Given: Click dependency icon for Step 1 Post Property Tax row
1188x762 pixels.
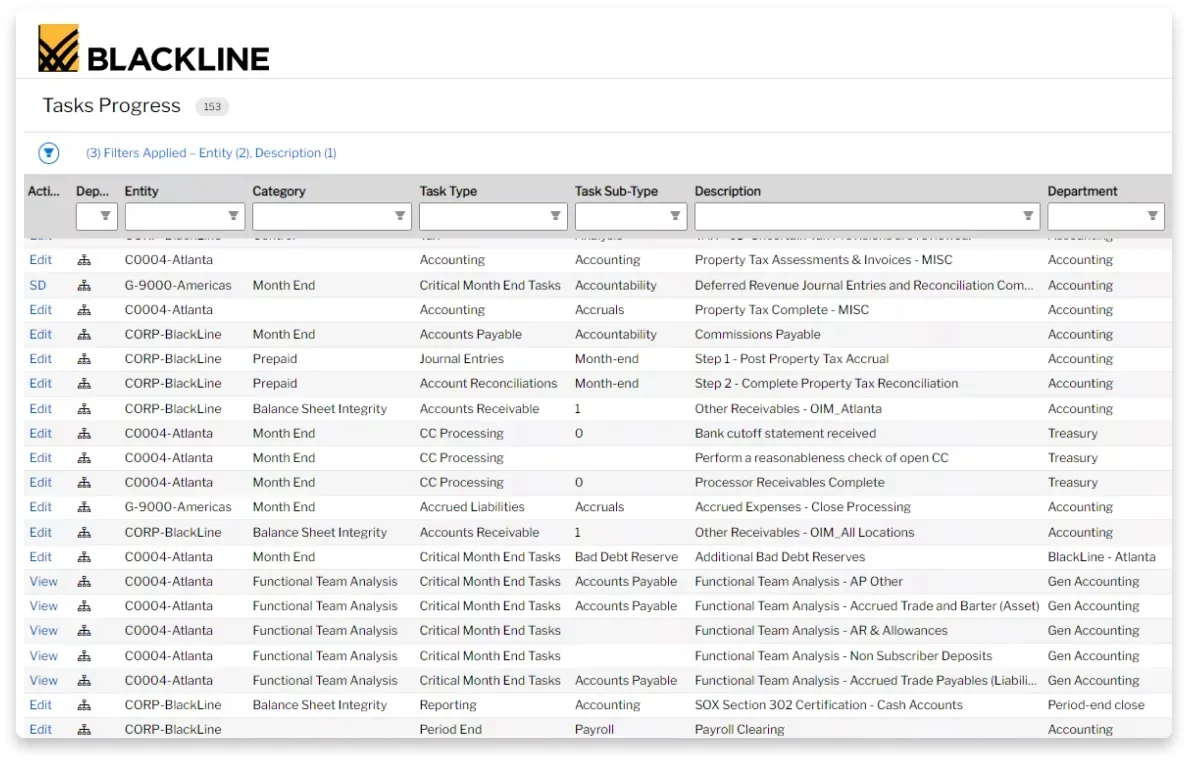Looking at the screenshot, I should click(84, 358).
